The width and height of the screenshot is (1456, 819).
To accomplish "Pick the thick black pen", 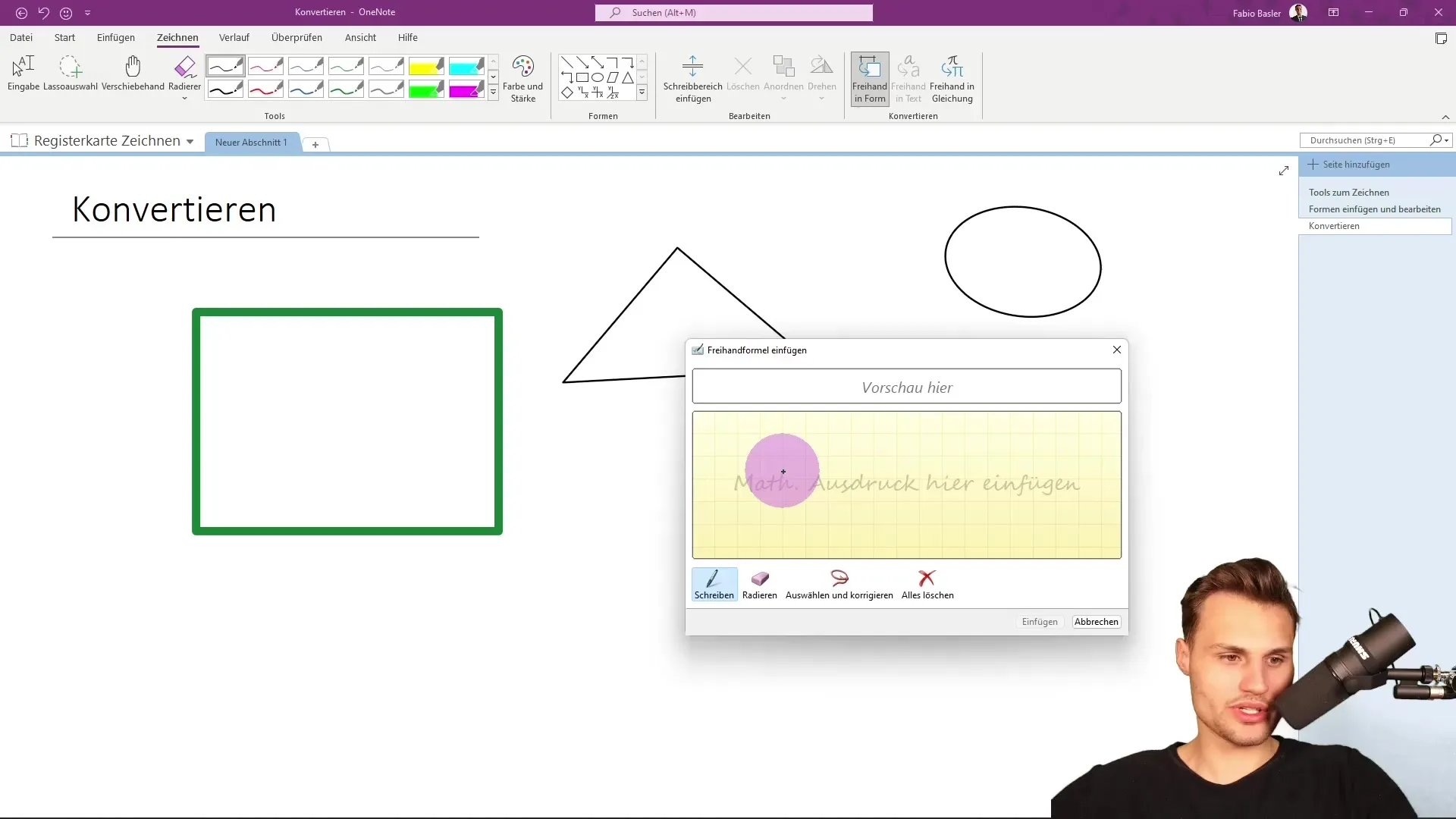I will point(225,90).
